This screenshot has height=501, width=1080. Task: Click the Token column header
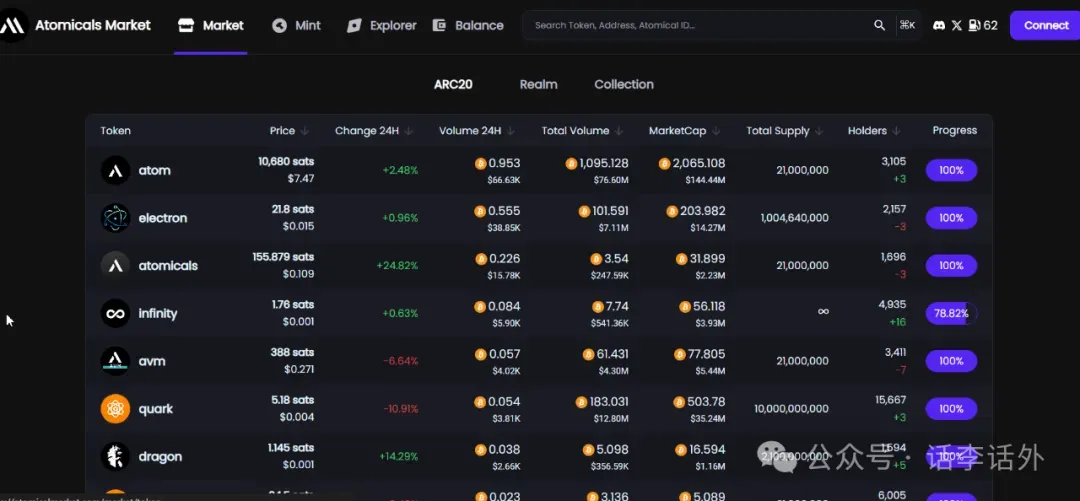point(116,131)
